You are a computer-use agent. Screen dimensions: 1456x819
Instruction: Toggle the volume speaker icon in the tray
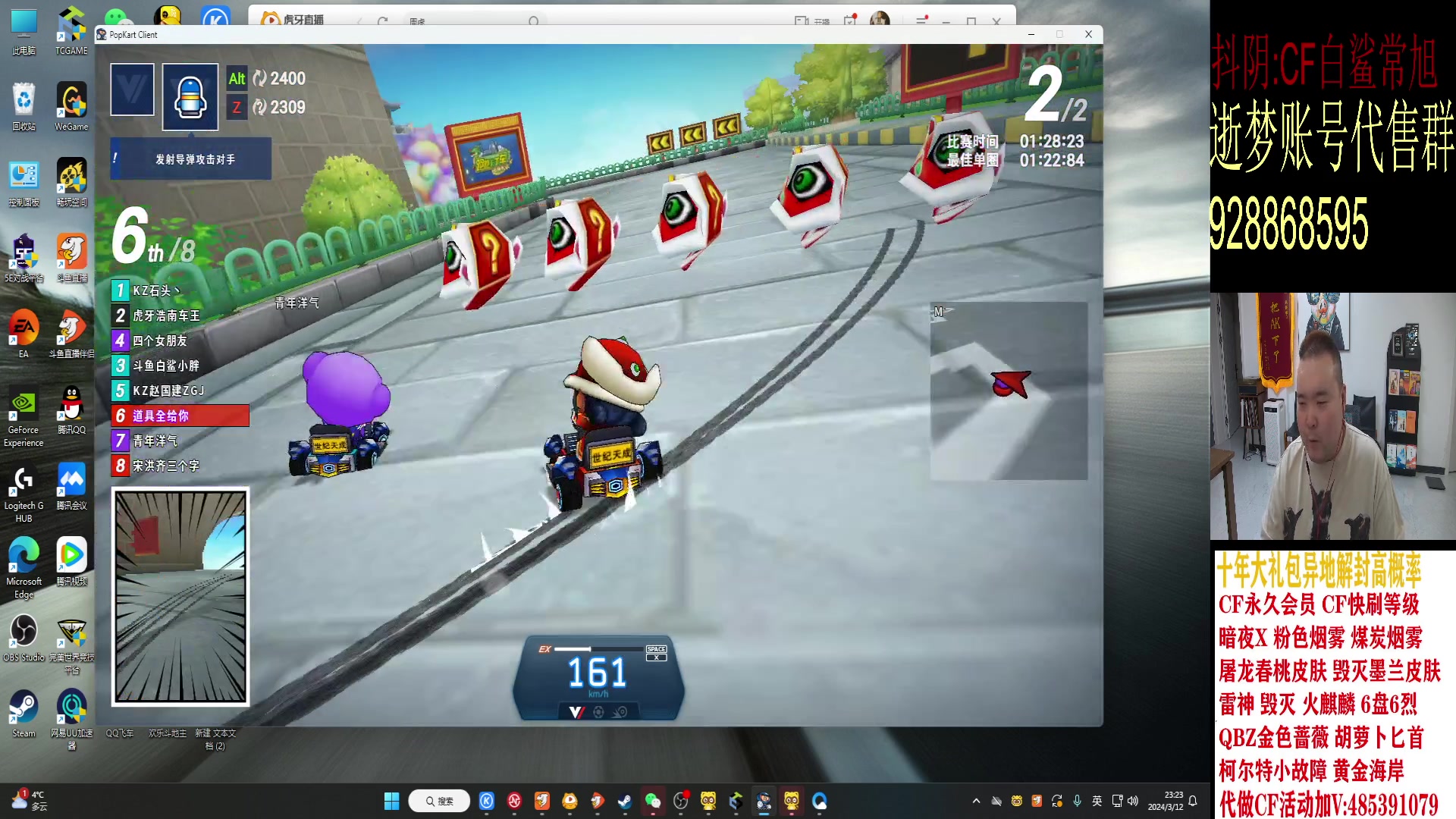[x=1133, y=801]
